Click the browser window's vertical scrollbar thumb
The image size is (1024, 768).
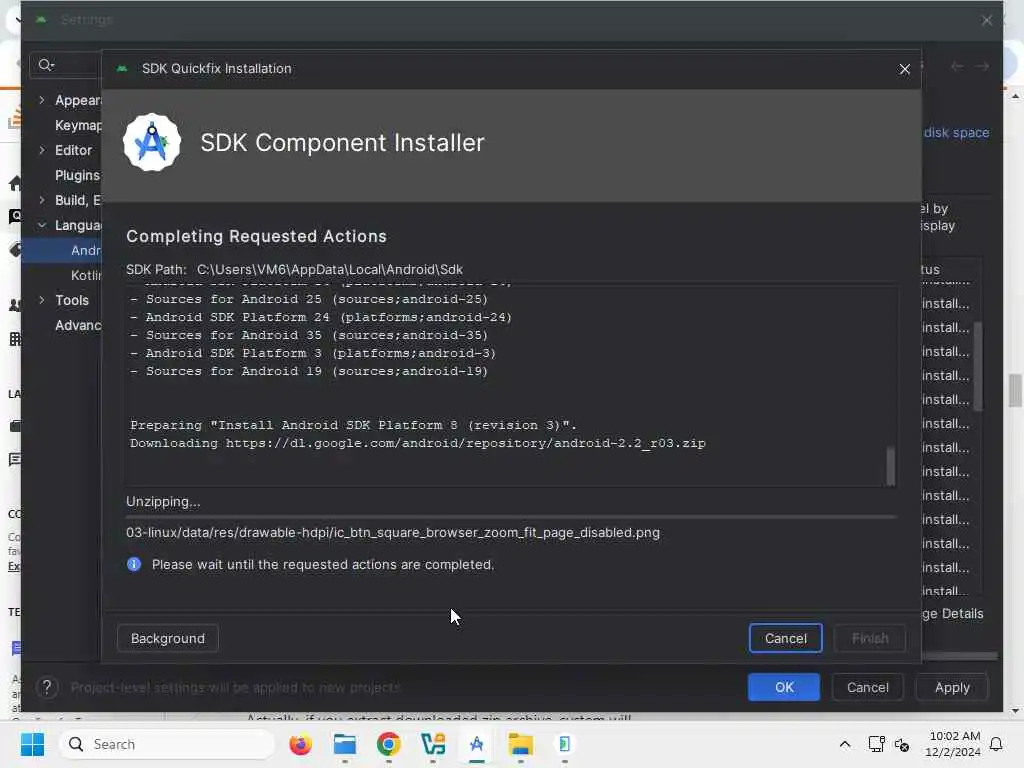[x=1015, y=390]
